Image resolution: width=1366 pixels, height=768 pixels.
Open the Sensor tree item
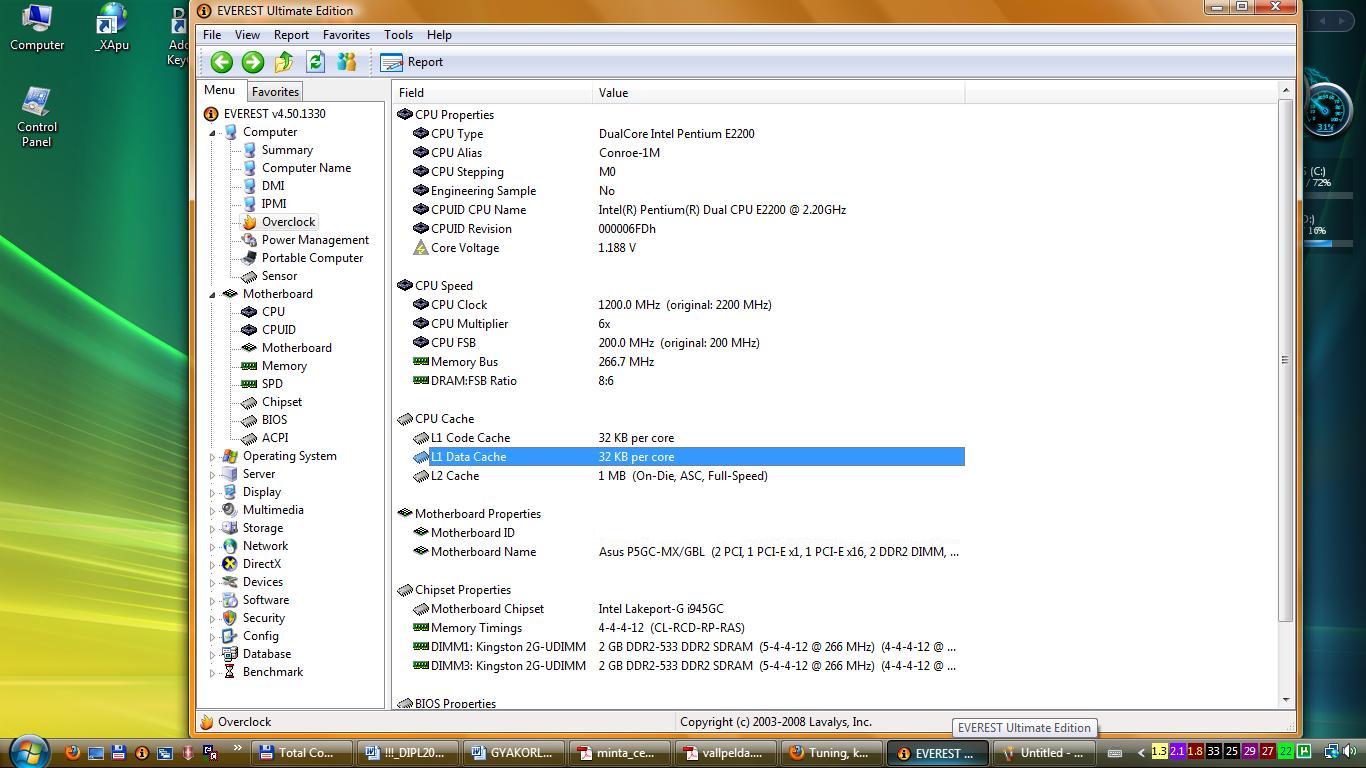(x=279, y=276)
